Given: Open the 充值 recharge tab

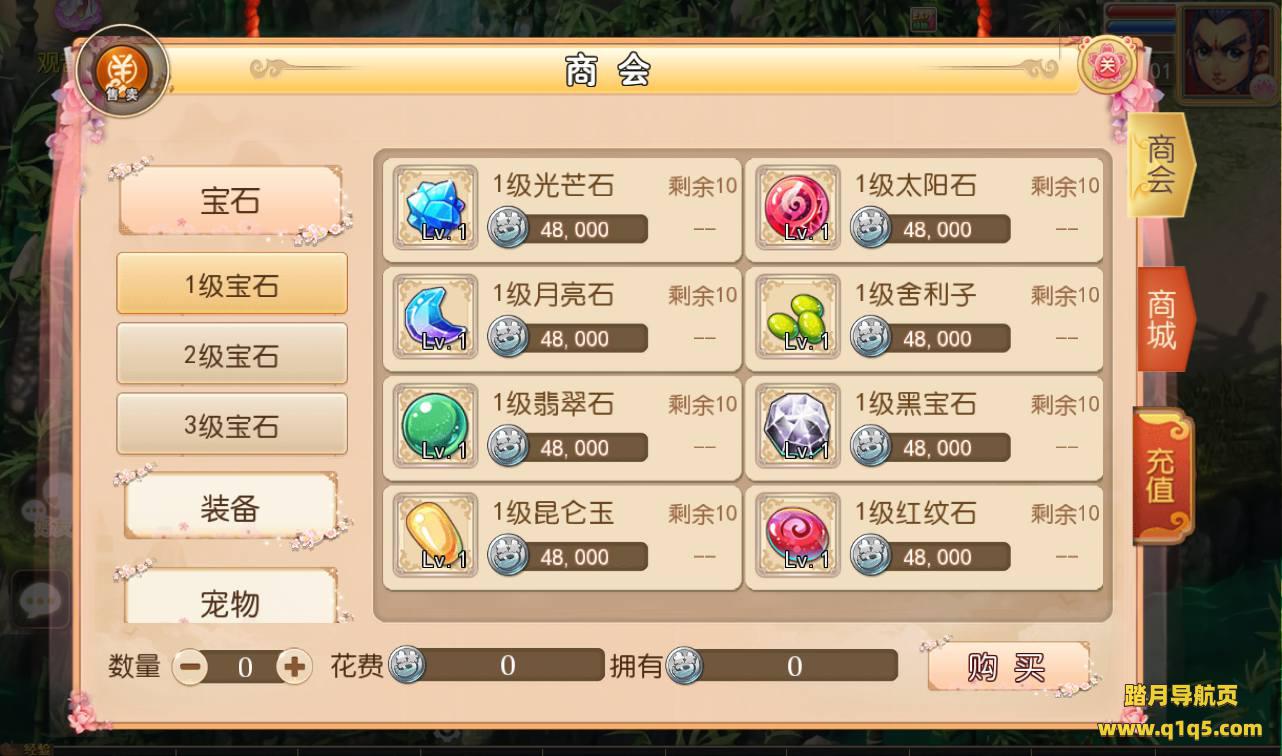Looking at the screenshot, I should (x=1162, y=476).
